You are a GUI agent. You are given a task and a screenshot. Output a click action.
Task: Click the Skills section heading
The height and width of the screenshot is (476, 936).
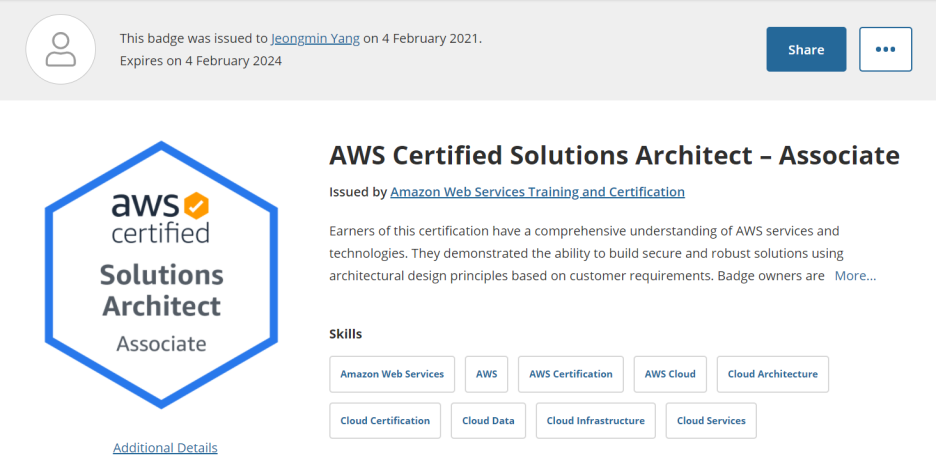coord(346,334)
